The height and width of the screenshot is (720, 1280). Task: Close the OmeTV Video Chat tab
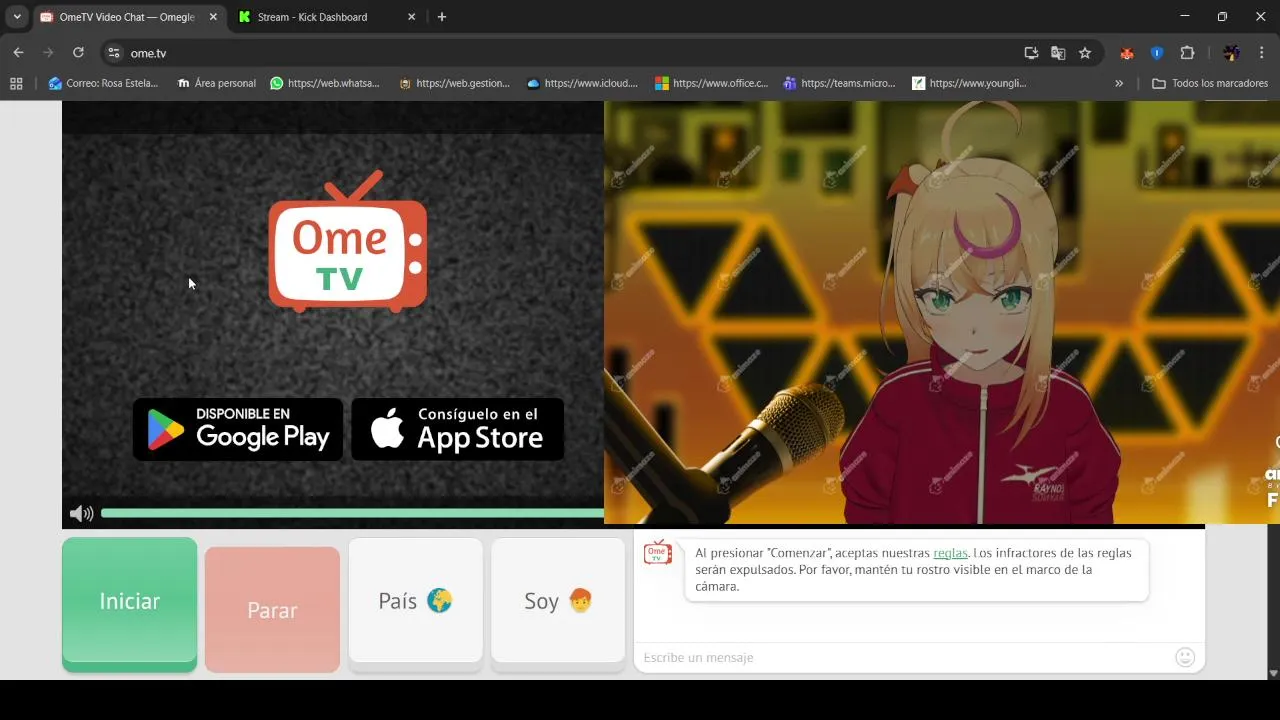coord(213,17)
